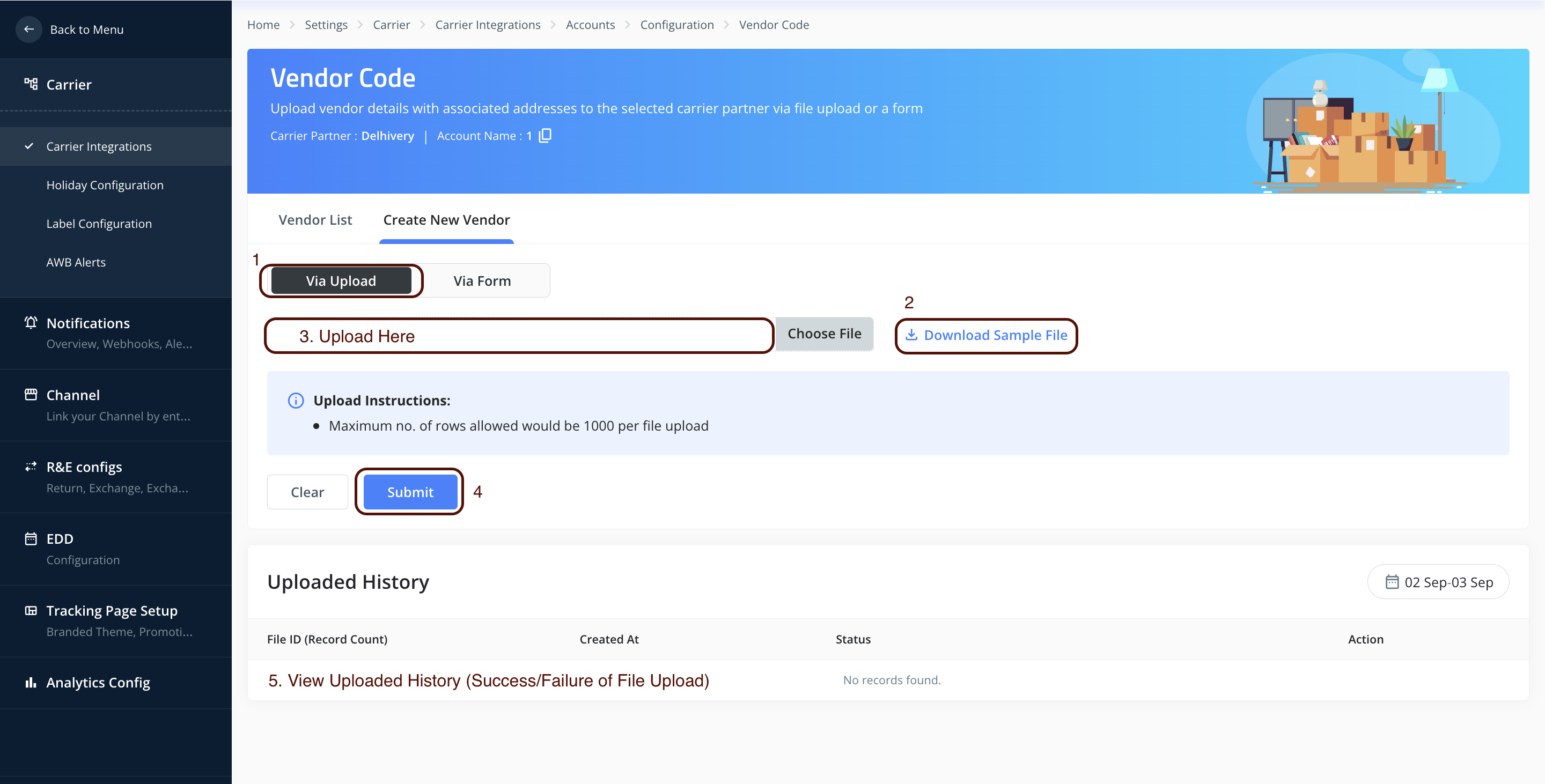The height and width of the screenshot is (784, 1545).
Task: Click the upload instructions info icon
Action: click(x=296, y=401)
